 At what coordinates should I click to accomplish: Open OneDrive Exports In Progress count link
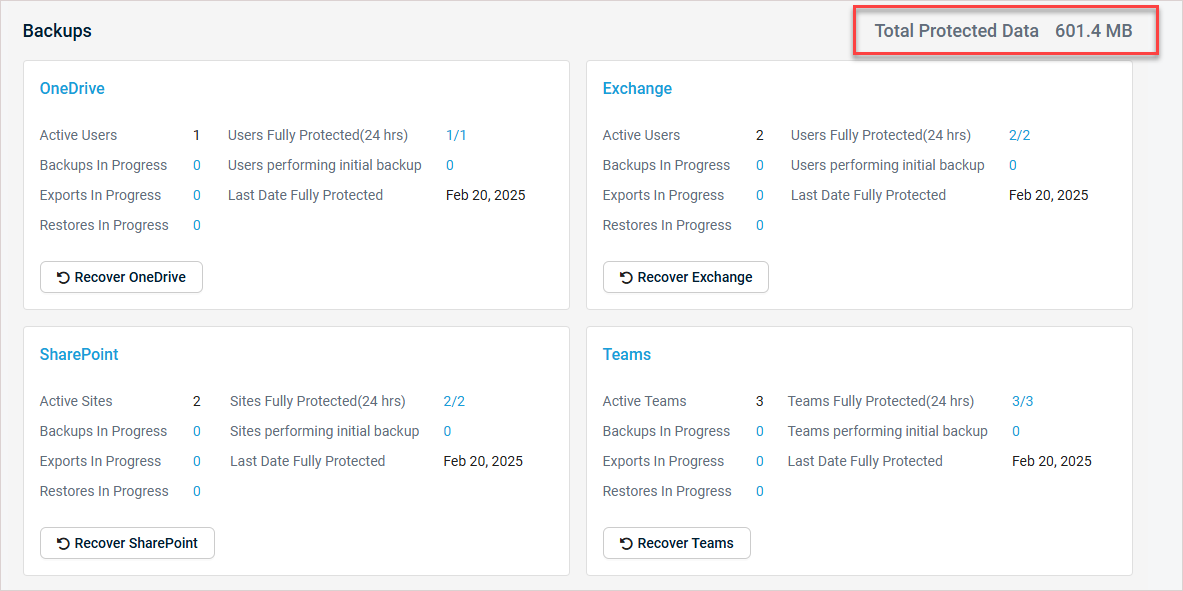[197, 195]
